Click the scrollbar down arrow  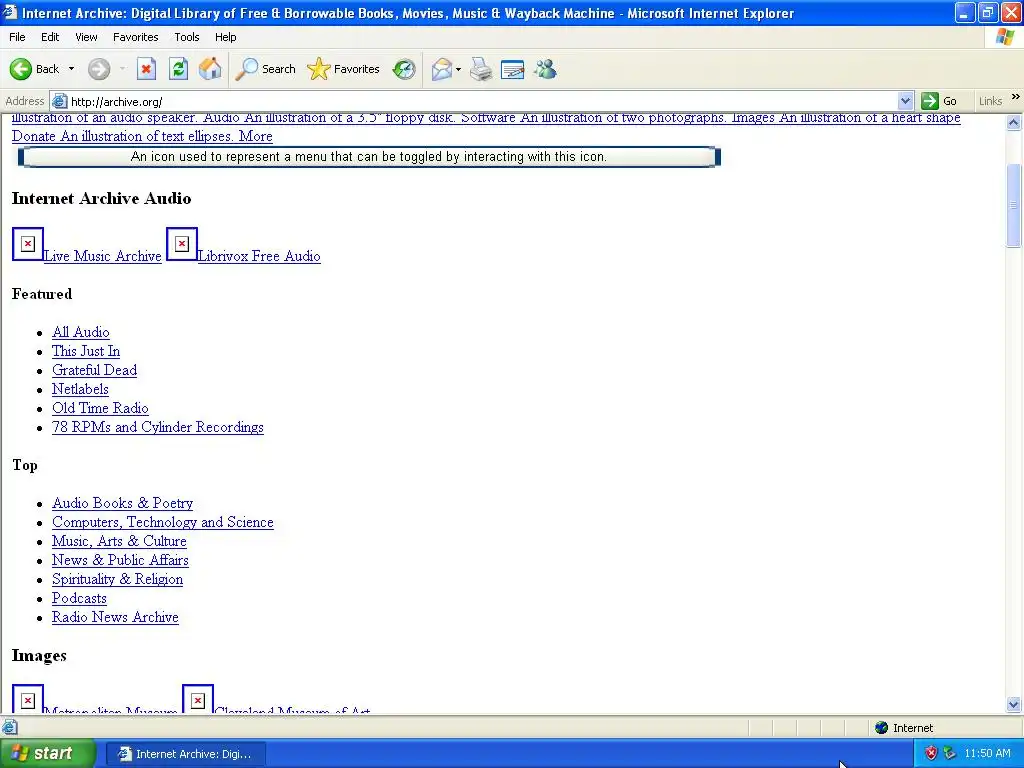(1014, 705)
